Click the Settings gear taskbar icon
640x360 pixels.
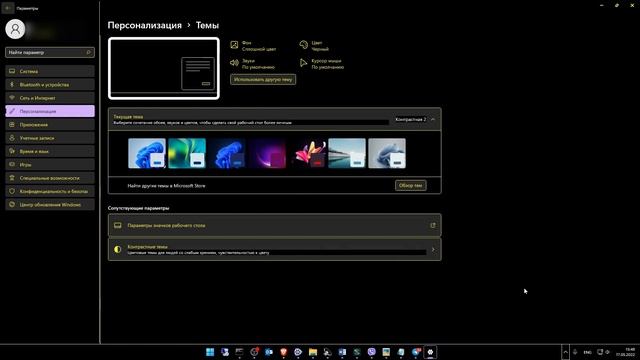(430, 352)
